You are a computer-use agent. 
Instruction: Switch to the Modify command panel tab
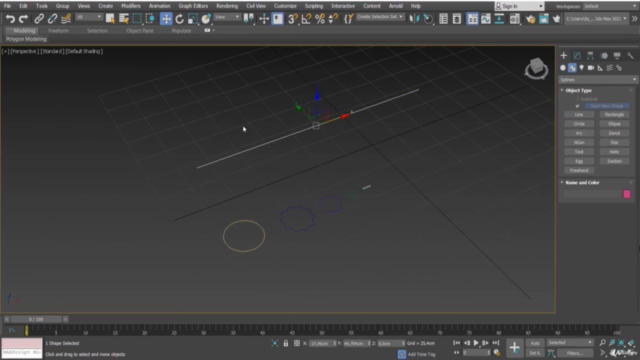pyautogui.click(x=577, y=56)
